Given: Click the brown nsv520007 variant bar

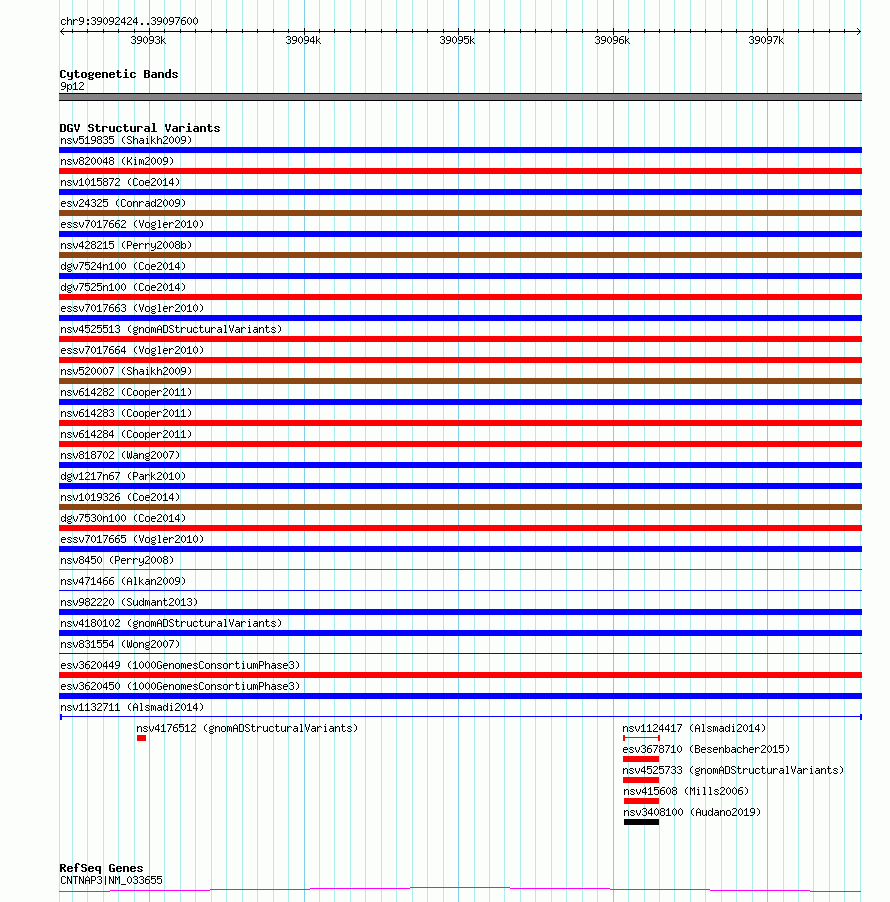Looking at the screenshot, I should [460, 381].
